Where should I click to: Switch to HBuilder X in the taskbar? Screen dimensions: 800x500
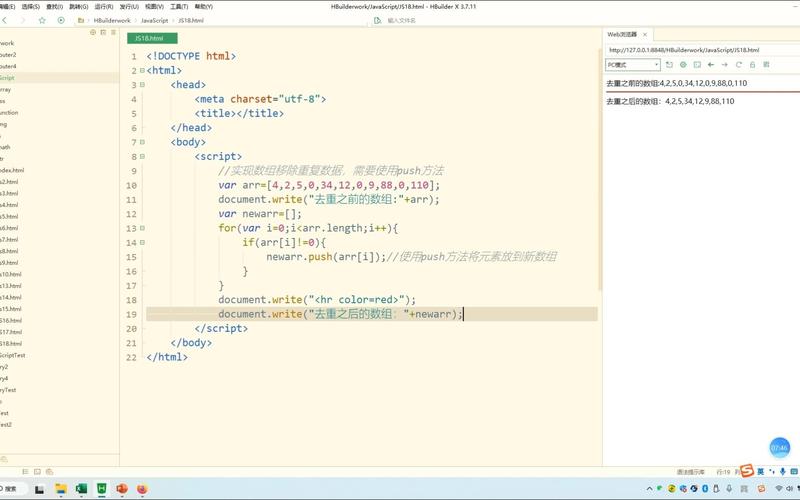coord(102,489)
